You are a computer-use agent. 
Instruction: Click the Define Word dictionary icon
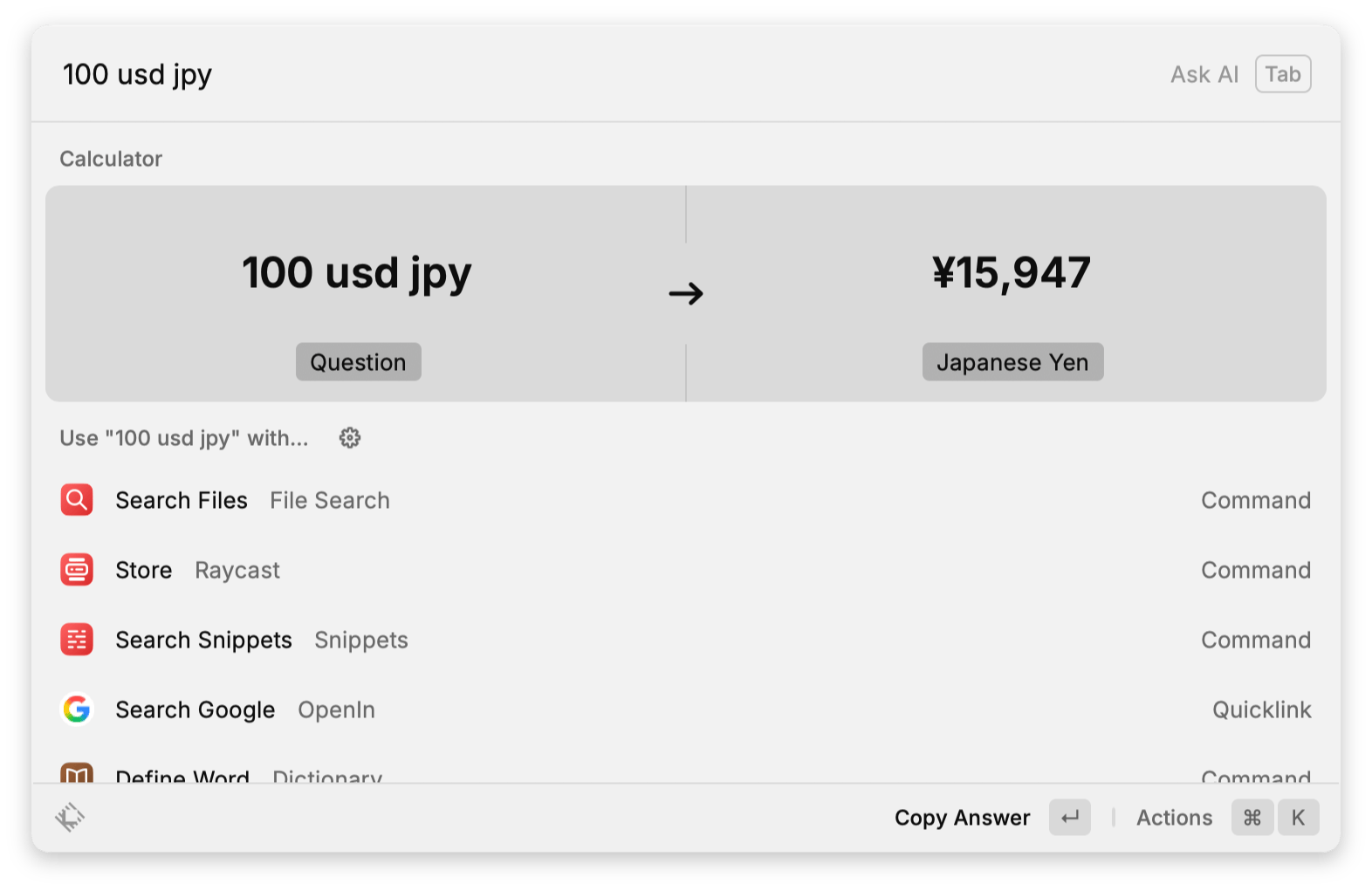point(77,773)
